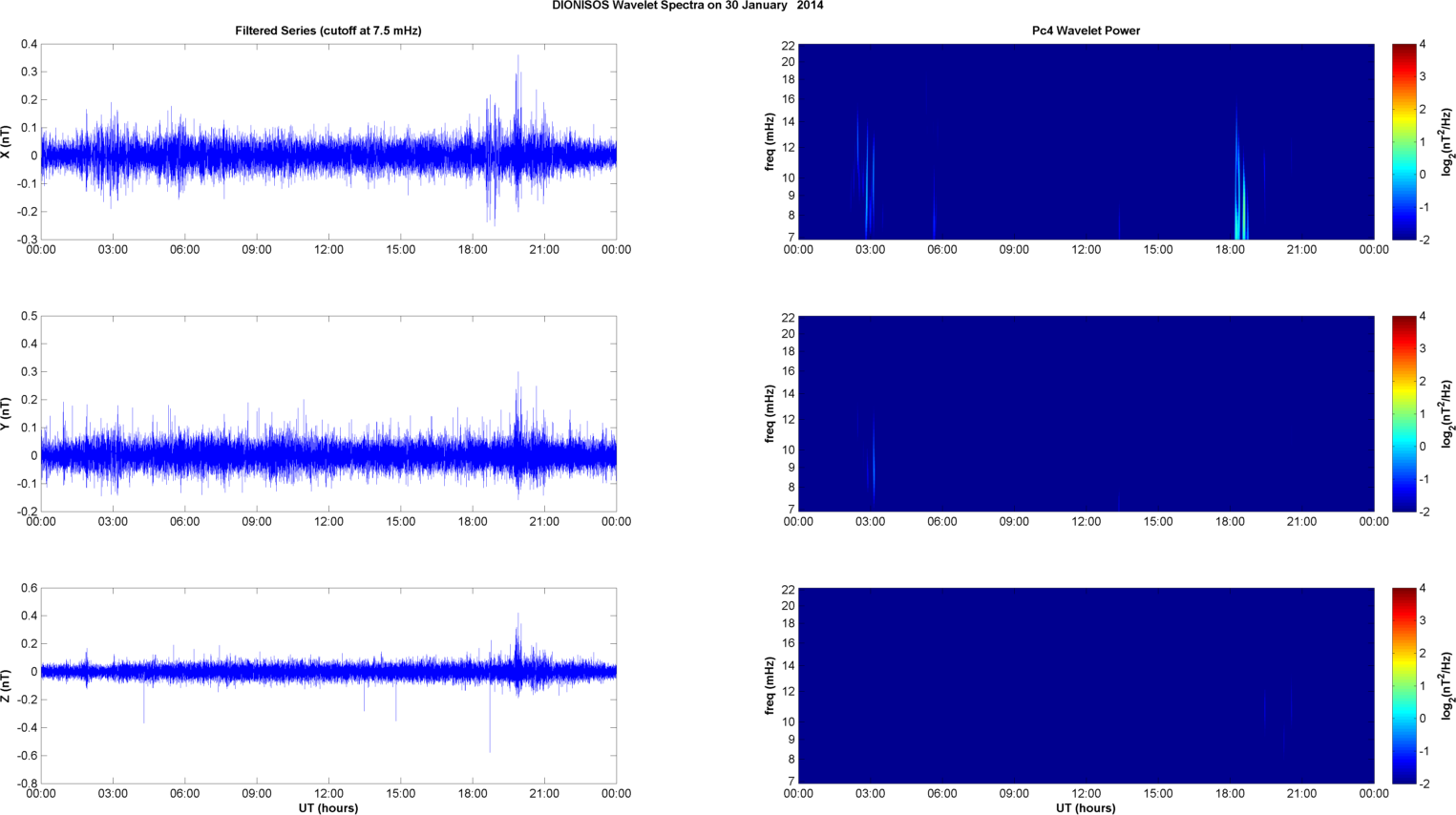The image size is (1456, 815).
Task: Click 'UT (hours)' label under the Z wavelet plot
Action: coord(1086,807)
